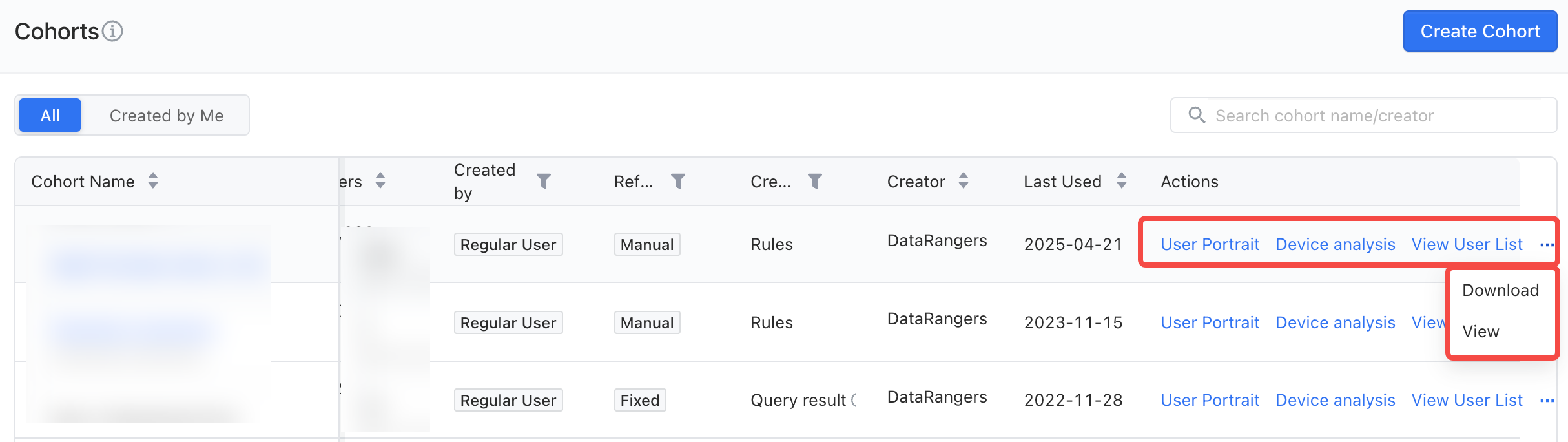Click DataRangers creator in 2022-11-28 row

(x=937, y=397)
